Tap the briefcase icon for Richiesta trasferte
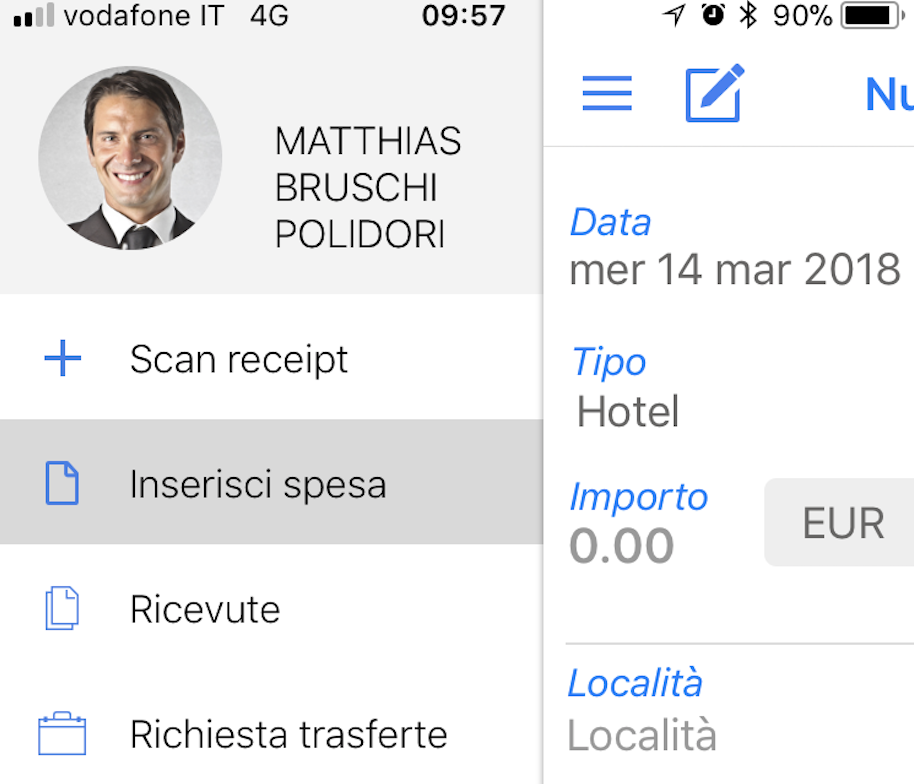The image size is (914, 784). 62,734
